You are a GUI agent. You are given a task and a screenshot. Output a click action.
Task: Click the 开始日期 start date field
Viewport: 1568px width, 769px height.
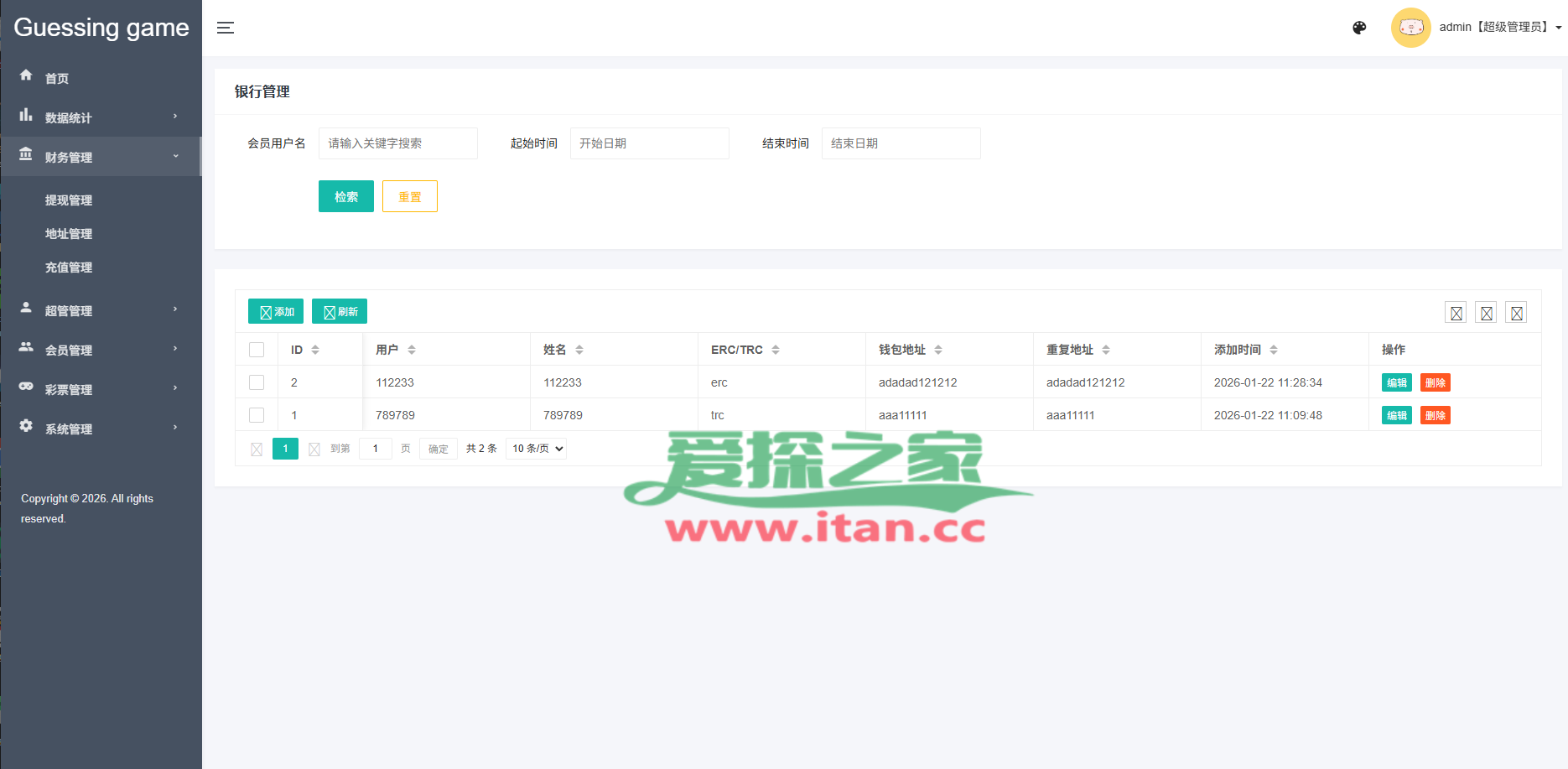pyautogui.click(x=649, y=143)
